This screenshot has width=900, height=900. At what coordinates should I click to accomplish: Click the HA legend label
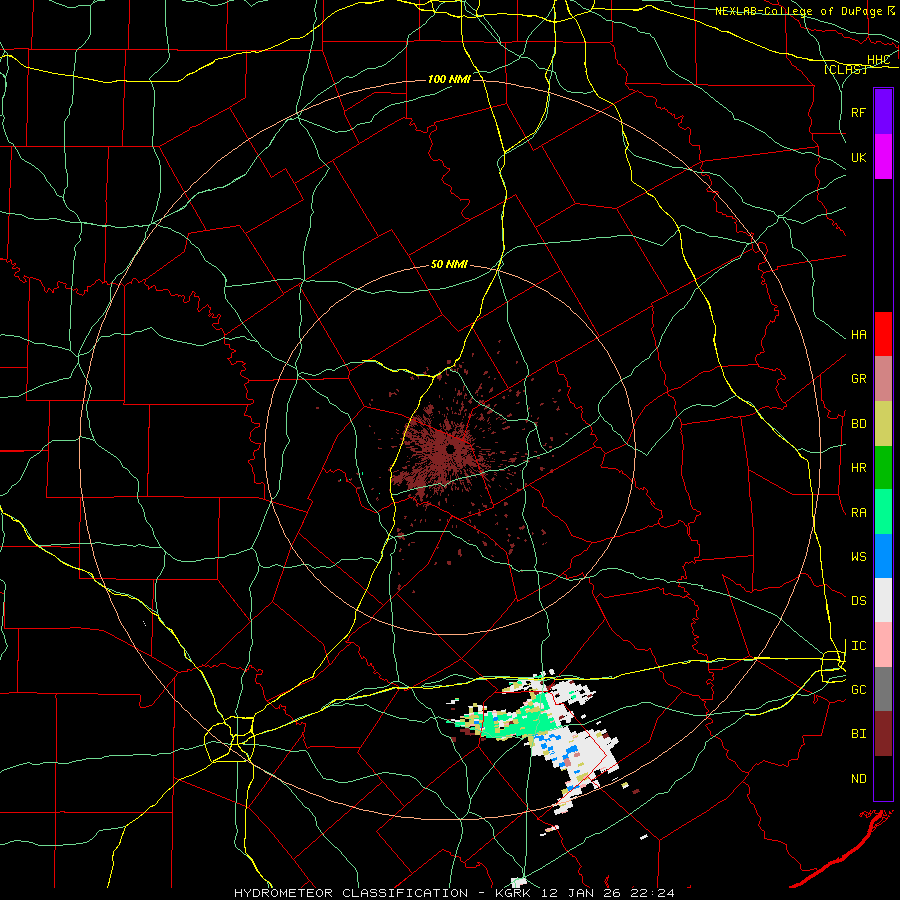click(858, 335)
